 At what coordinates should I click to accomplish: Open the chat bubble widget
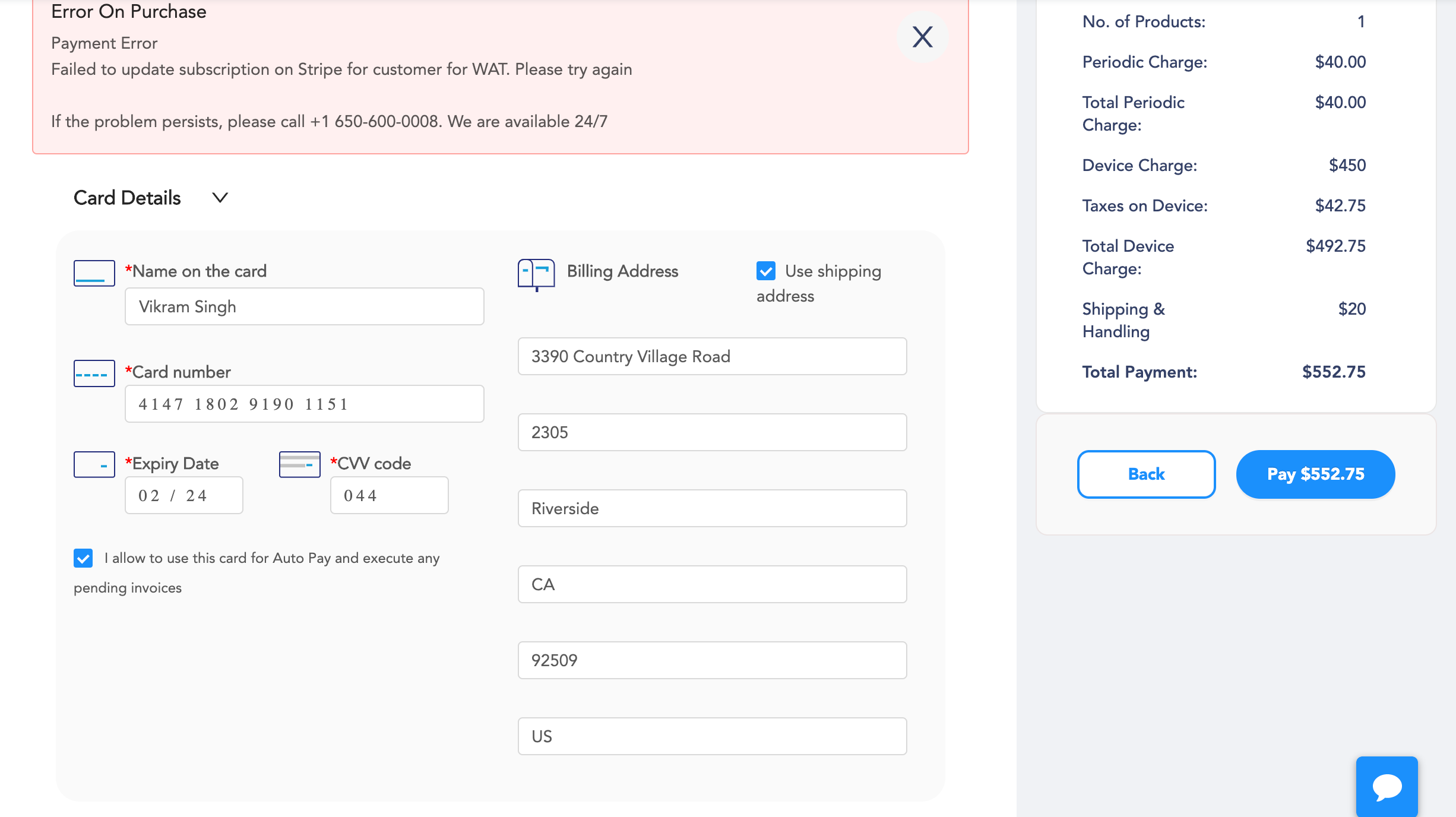[1387, 787]
